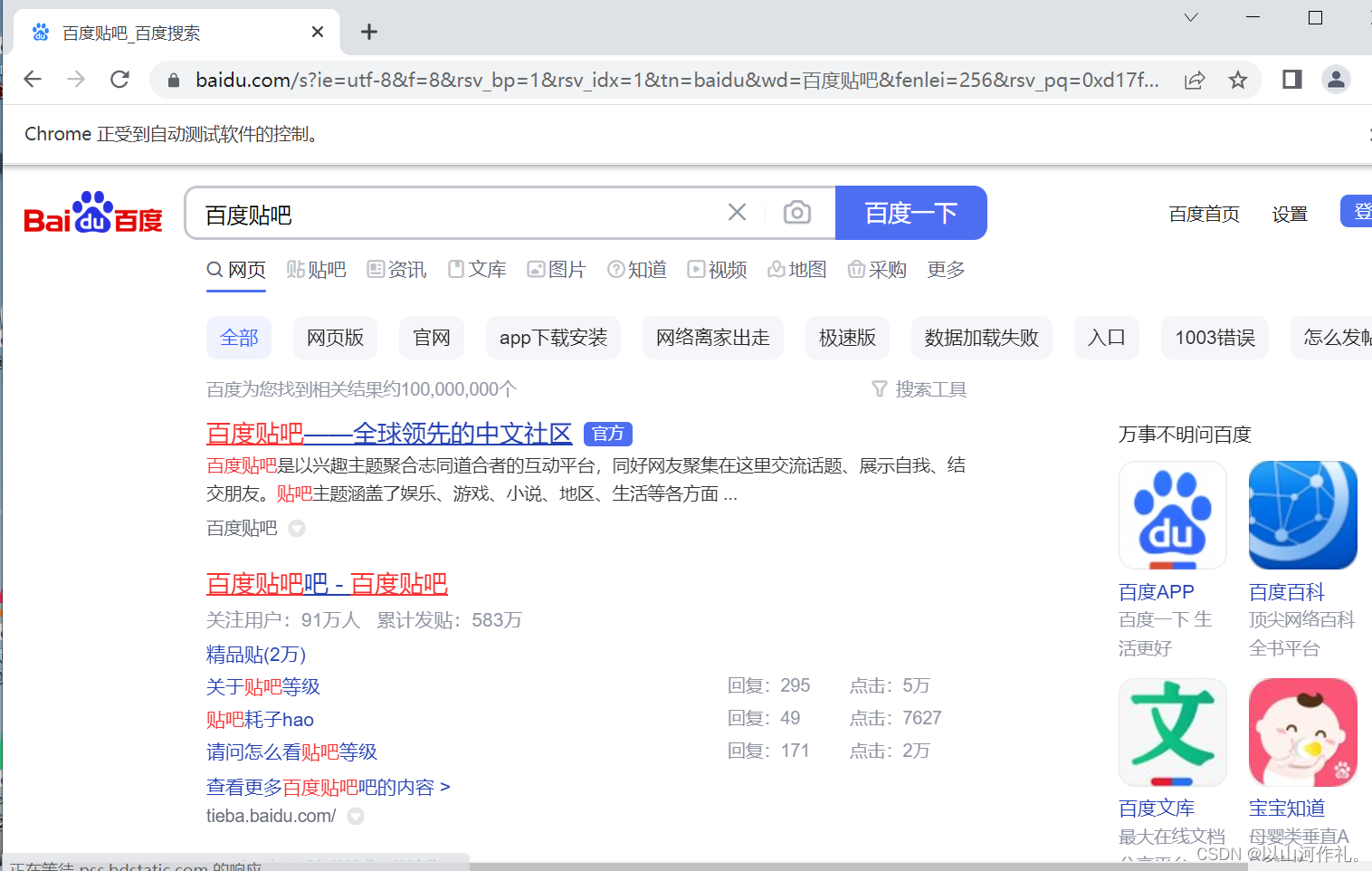Open the 精品贴(2万) link
Image resolution: width=1372 pixels, height=871 pixels.
coord(256,655)
